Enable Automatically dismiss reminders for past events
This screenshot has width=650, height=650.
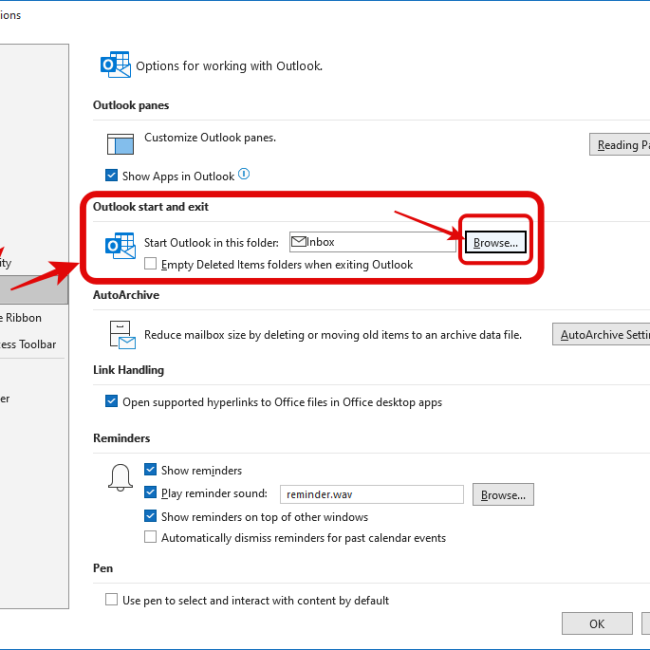[x=150, y=537]
